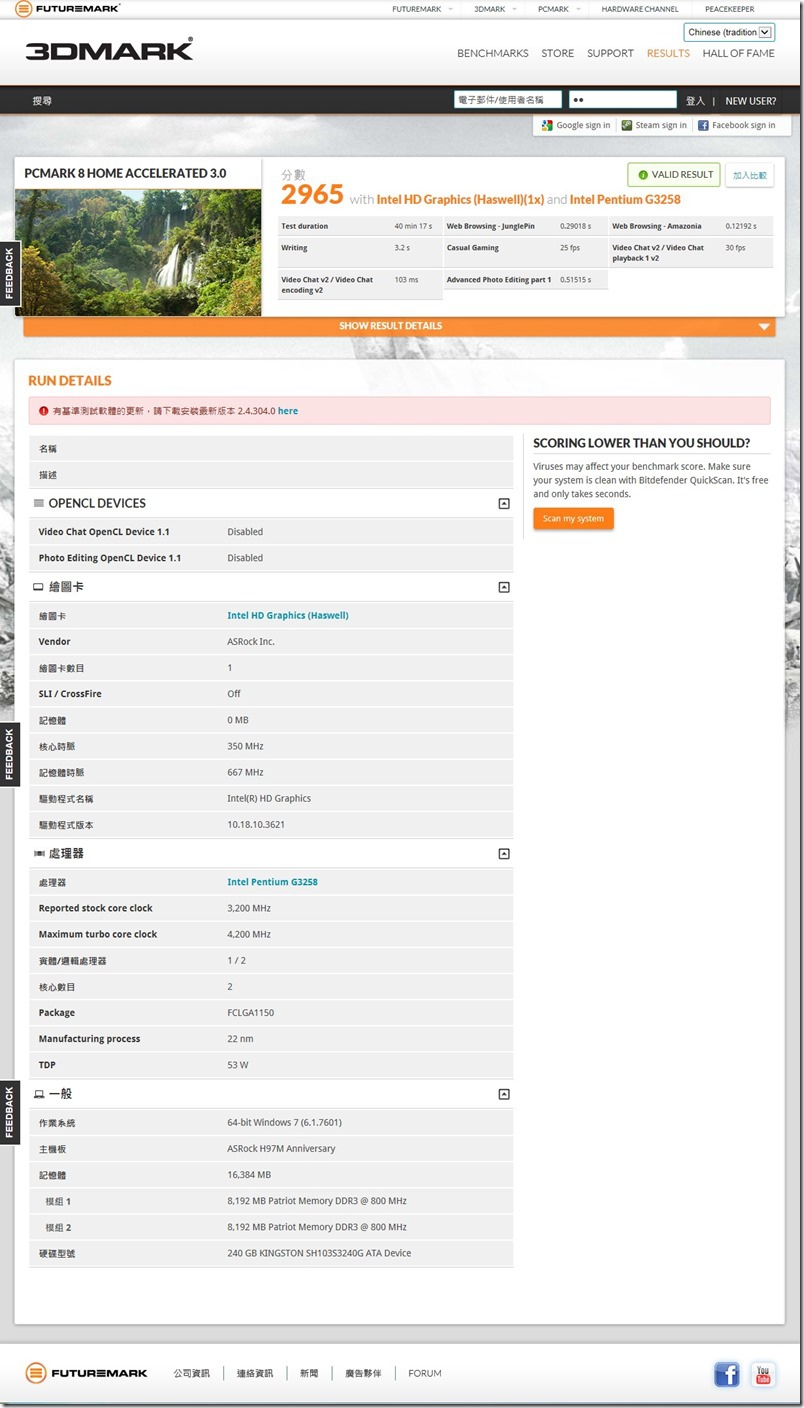Sign in with Google
804x1408 pixels.
pos(575,125)
